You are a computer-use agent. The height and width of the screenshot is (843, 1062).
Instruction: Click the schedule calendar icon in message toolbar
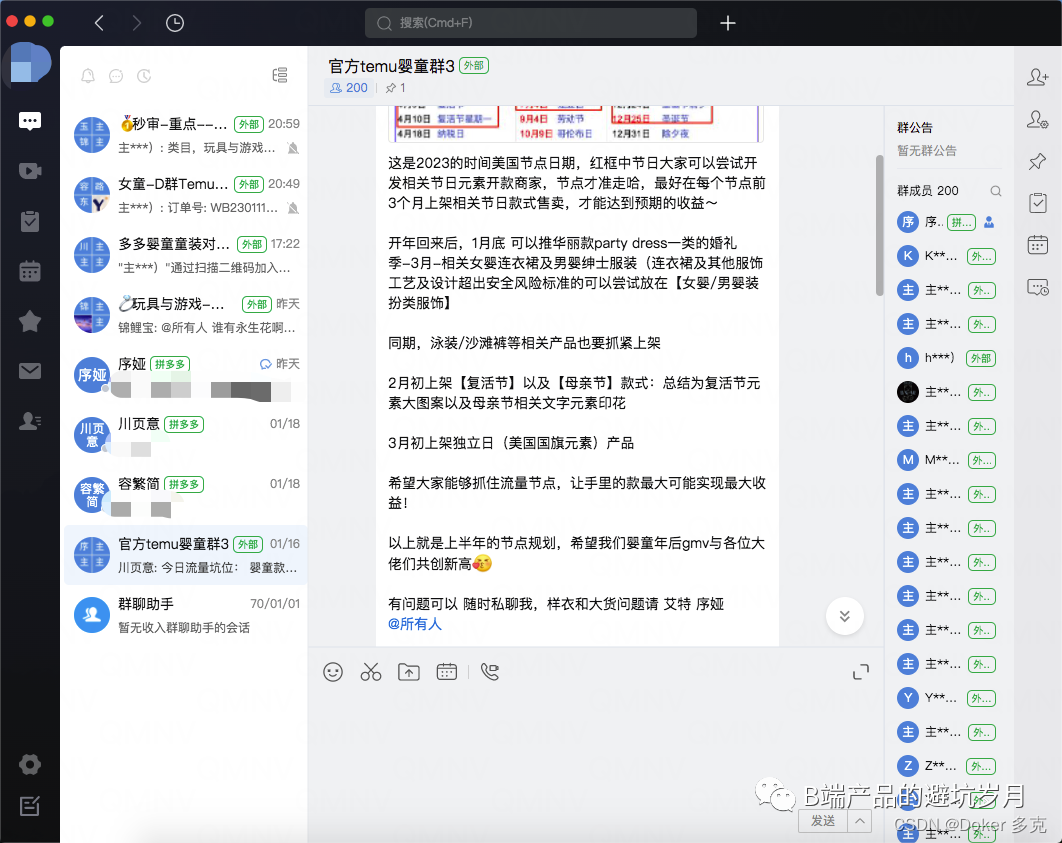(446, 672)
